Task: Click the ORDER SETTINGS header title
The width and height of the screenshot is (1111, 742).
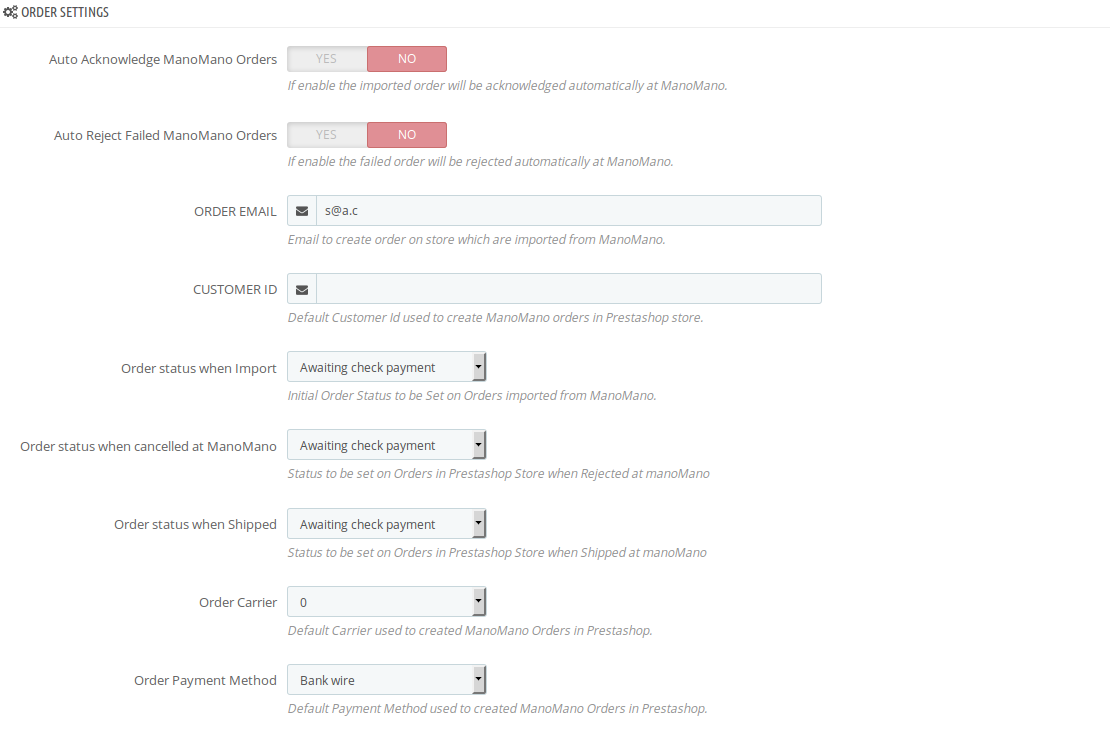Action: (65, 12)
